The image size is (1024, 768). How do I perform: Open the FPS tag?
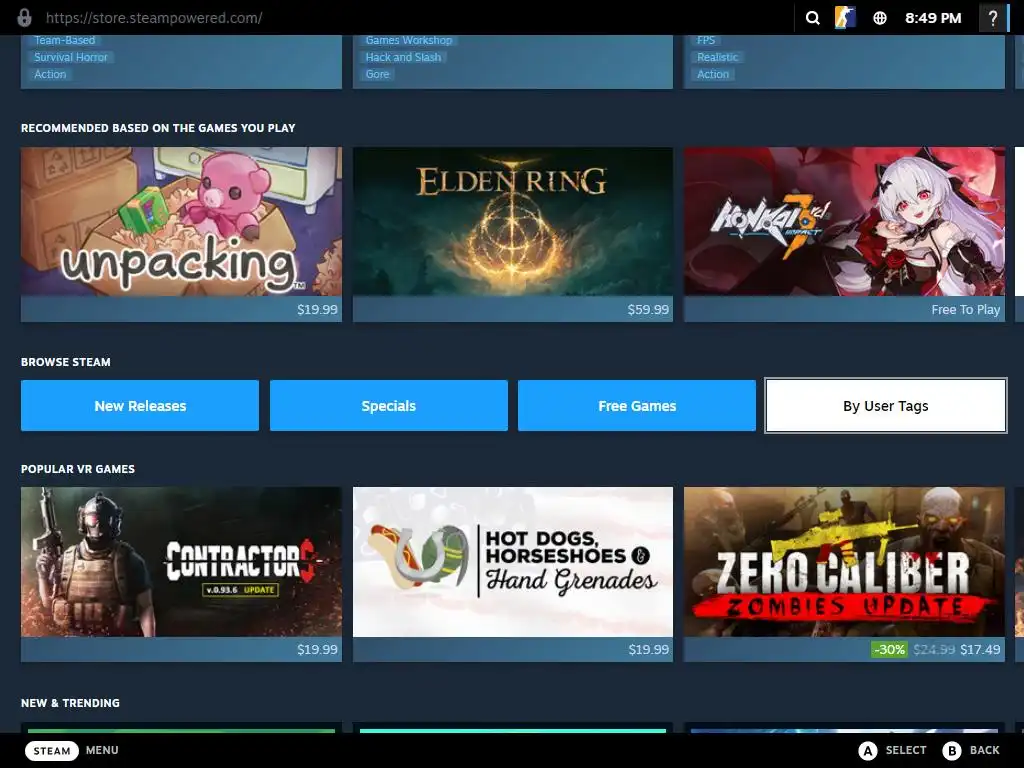[706, 40]
